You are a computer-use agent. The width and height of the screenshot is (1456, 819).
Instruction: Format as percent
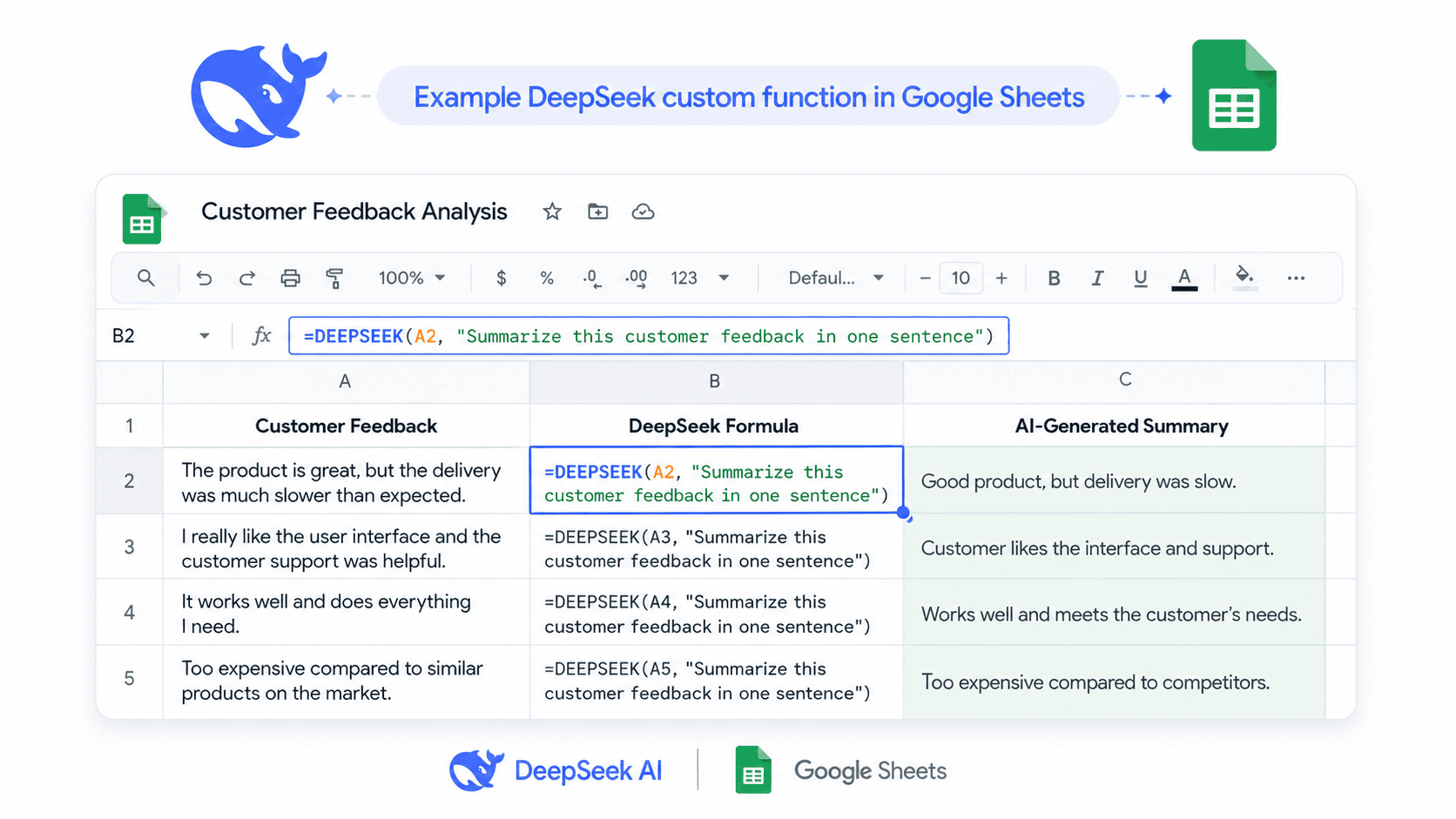click(547, 278)
